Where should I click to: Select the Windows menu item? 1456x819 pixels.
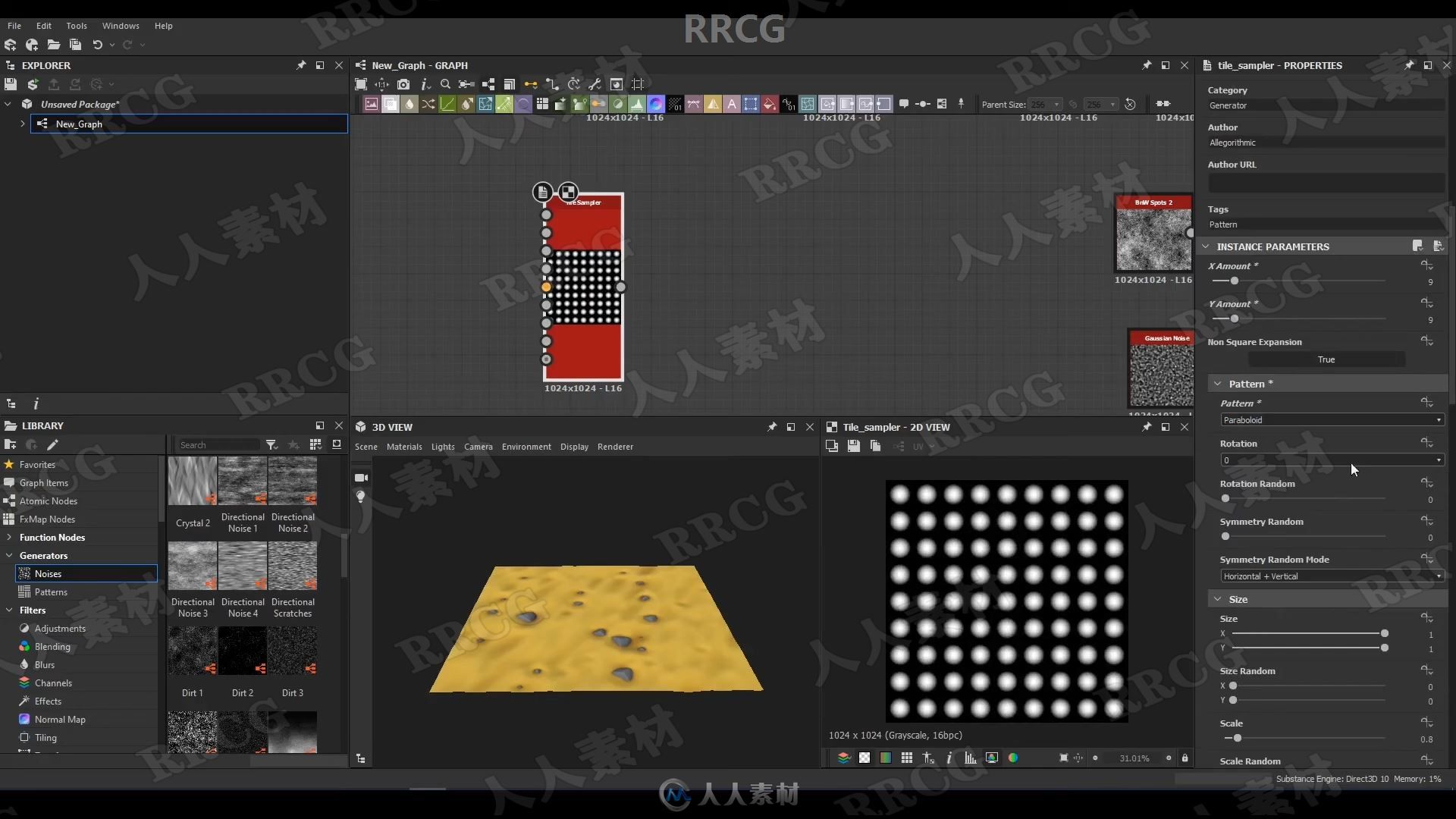119,25
